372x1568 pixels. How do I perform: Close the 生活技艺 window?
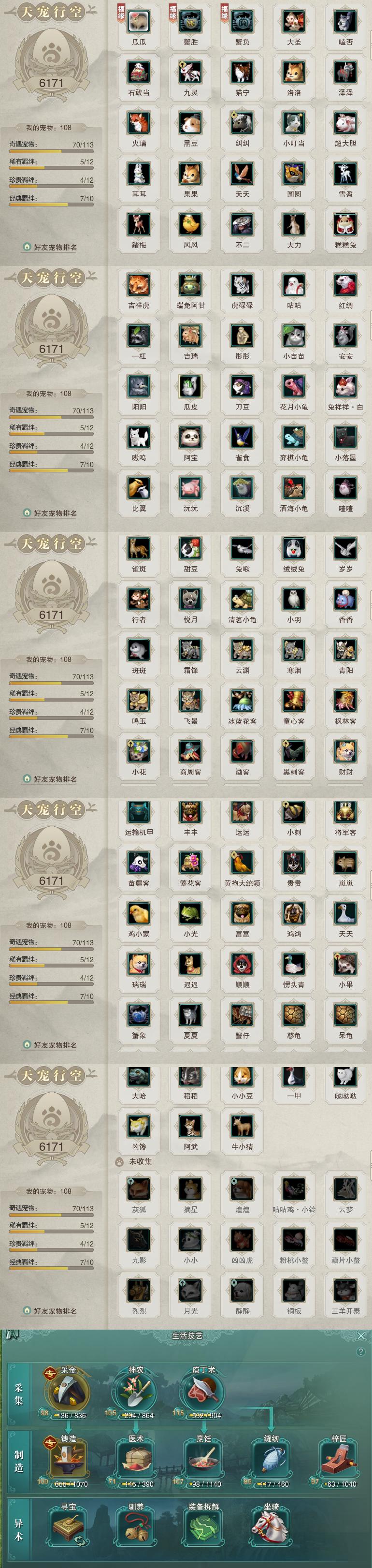pos(361,1335)
